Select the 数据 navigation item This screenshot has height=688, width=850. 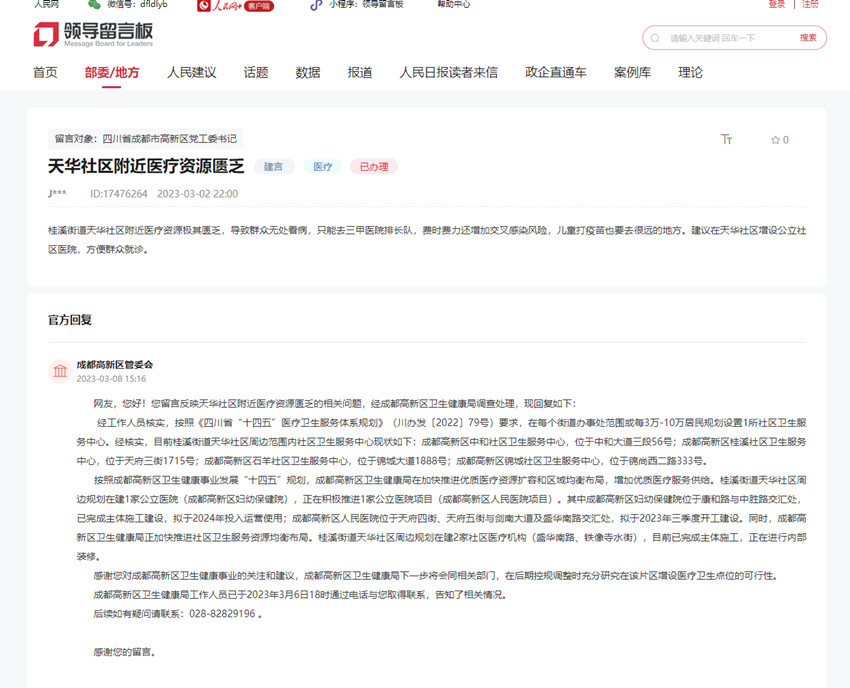coord(308,73)
